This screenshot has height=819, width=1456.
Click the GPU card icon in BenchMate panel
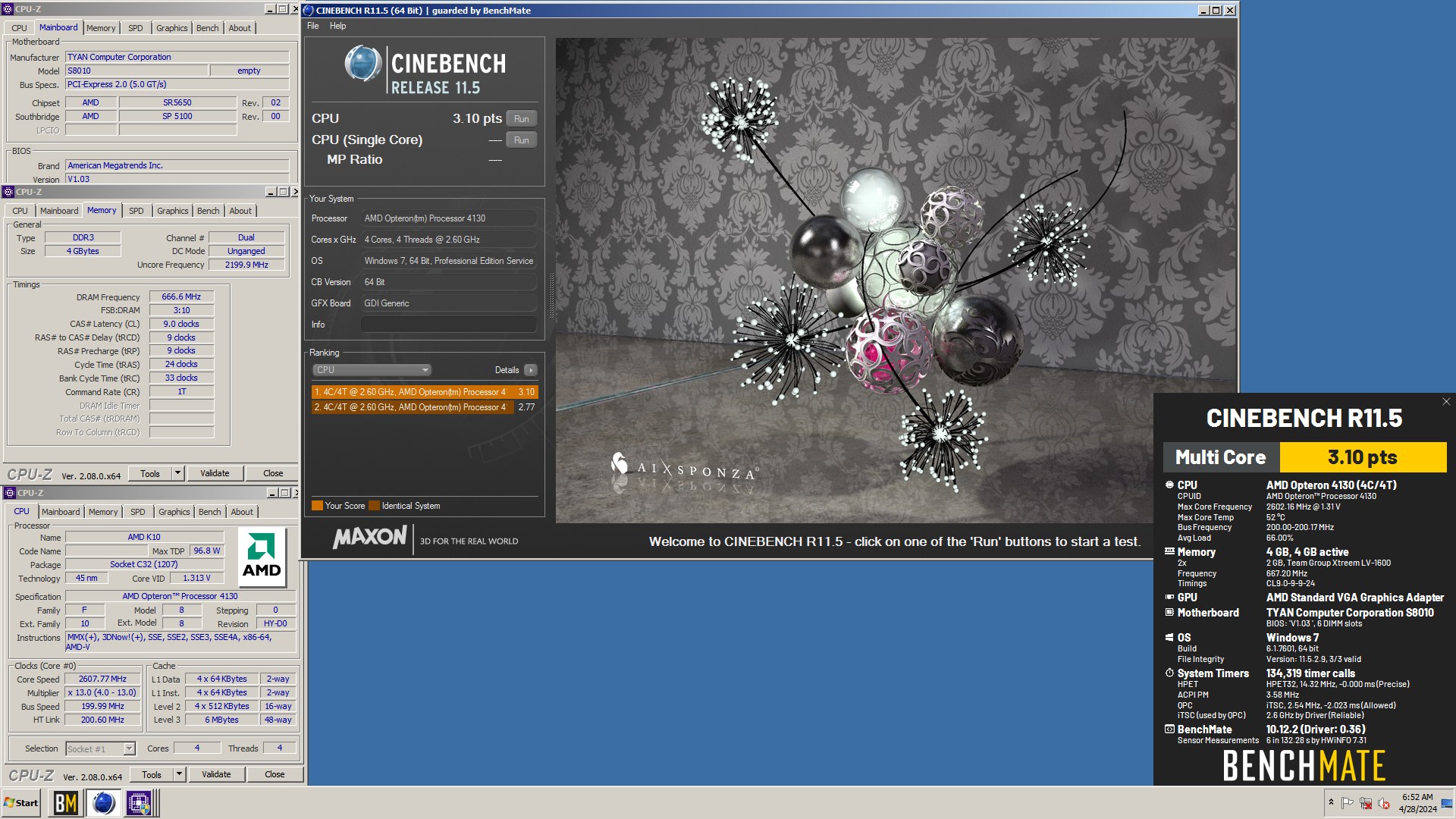click(1169, 597)
